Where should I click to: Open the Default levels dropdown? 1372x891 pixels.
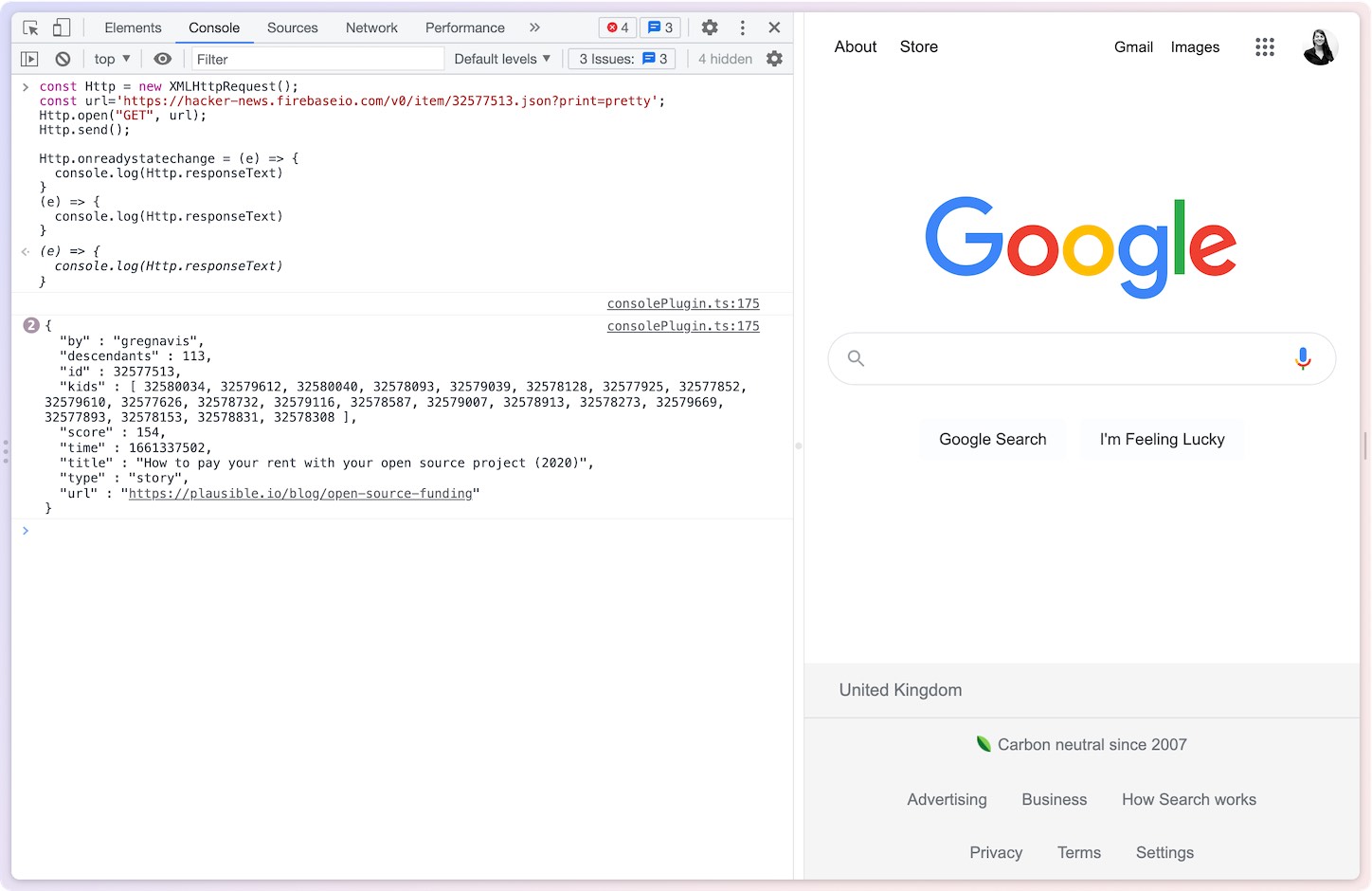pos(502,59)
